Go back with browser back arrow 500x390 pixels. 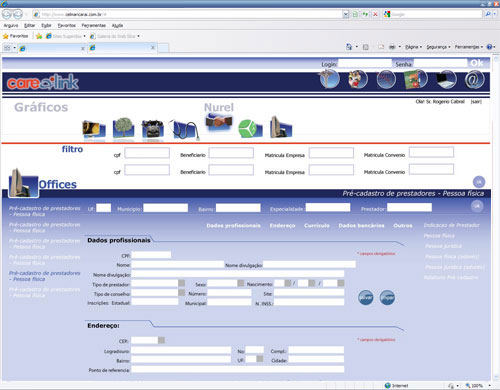pyautogui.click(x=7, y=14)
